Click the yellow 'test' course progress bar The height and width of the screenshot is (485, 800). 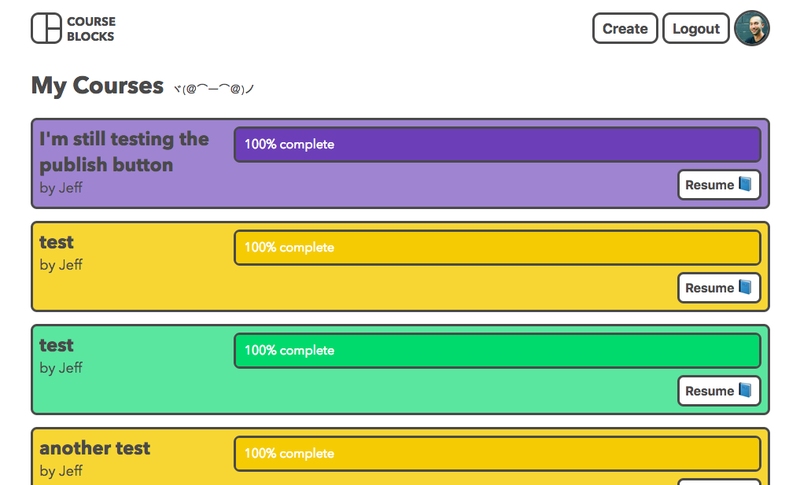click(x=497, y=247)
